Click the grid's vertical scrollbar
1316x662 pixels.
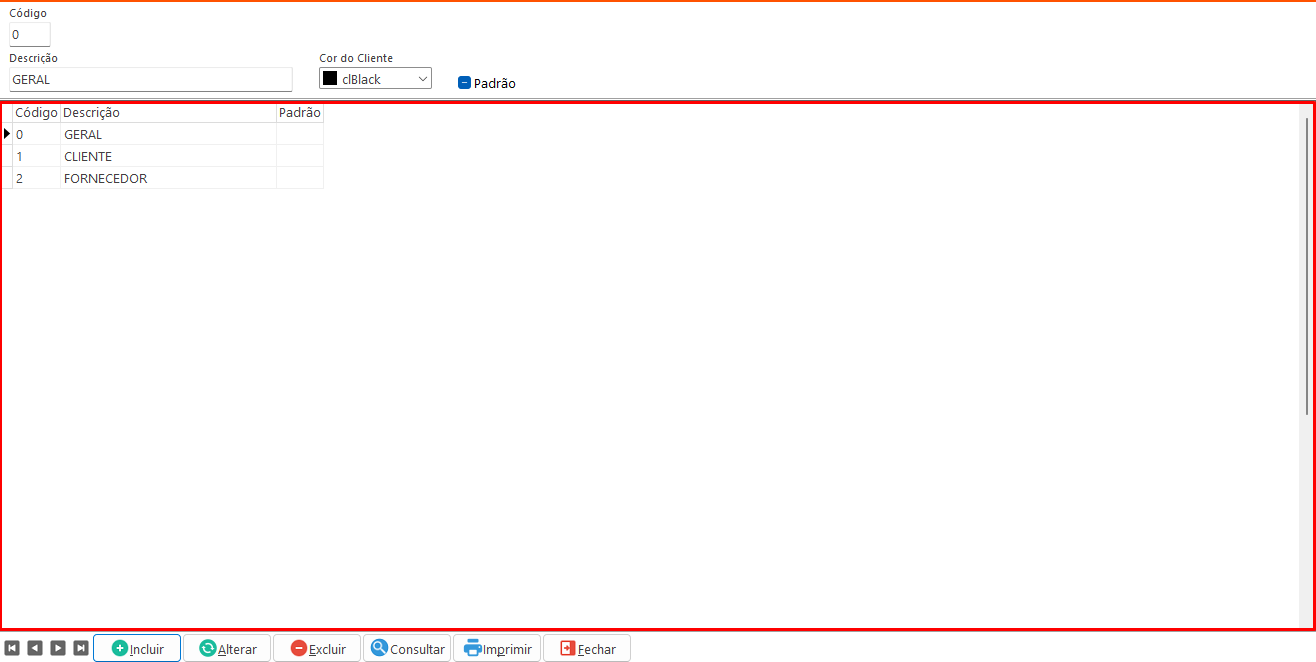click(1306, 265)
